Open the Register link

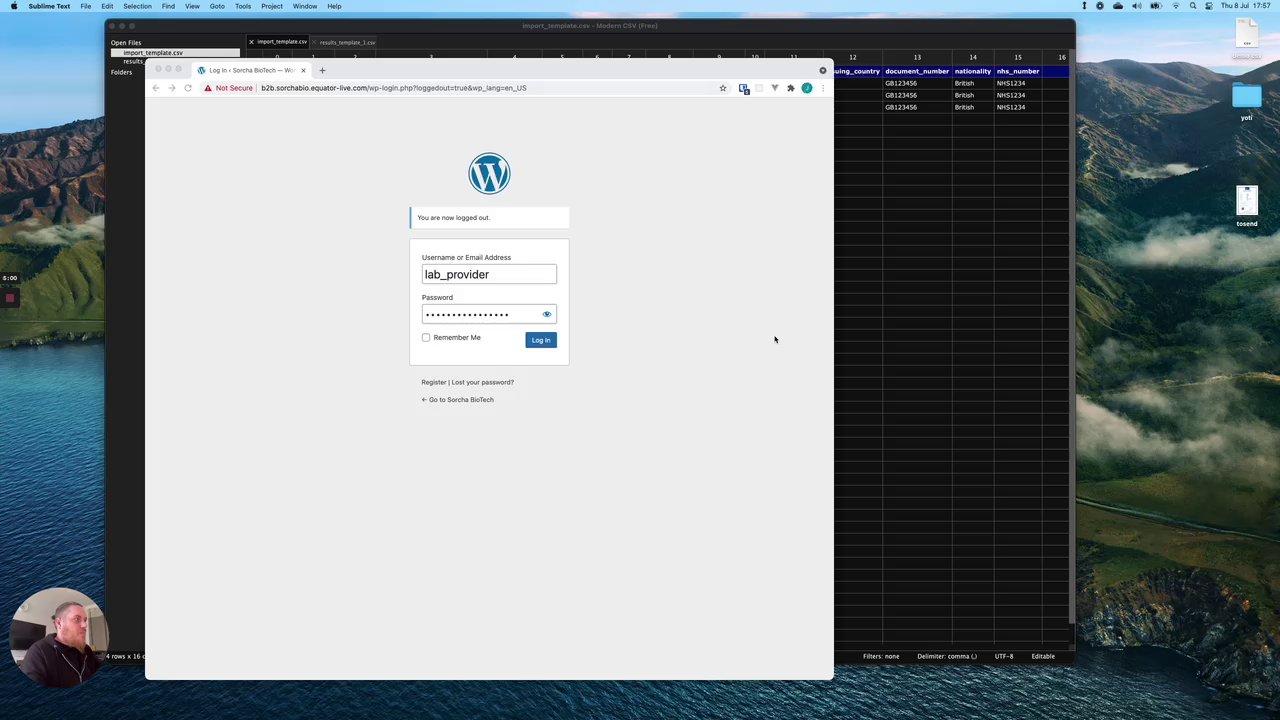point(434,382)
